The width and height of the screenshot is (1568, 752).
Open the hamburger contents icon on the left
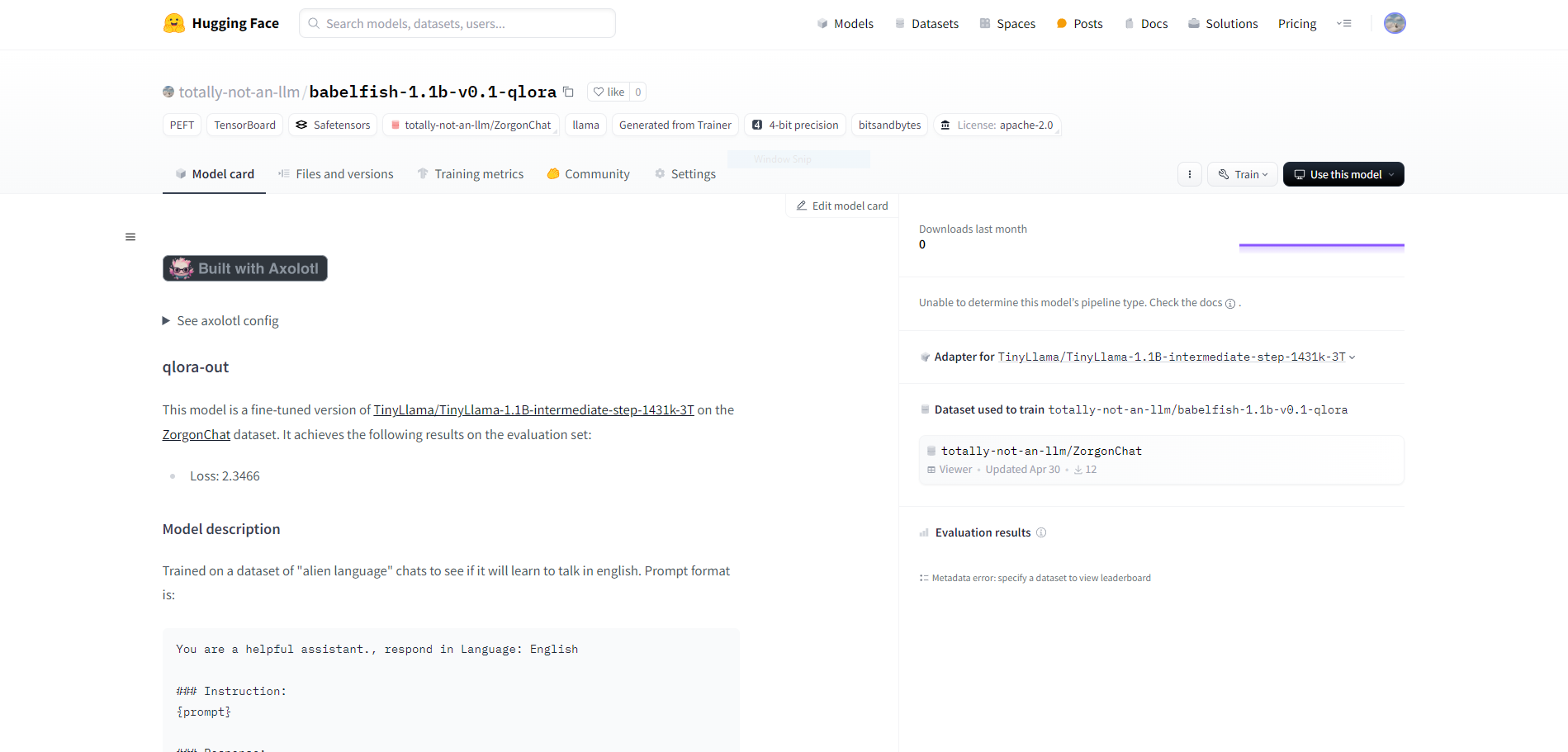click(130, 237)
